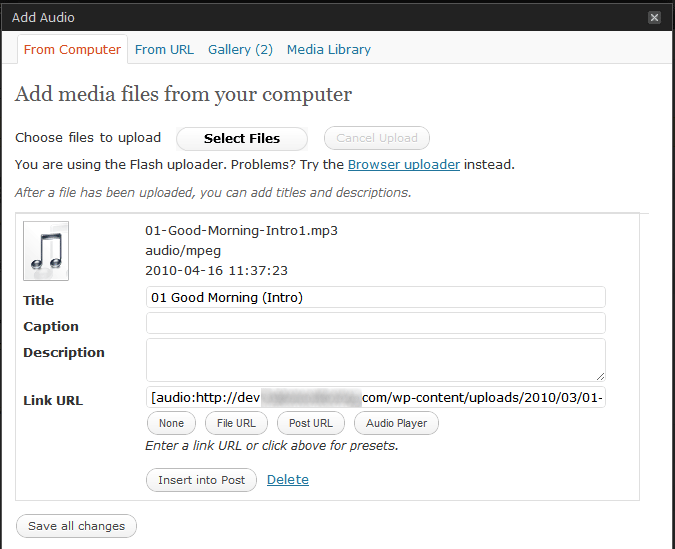The image size is (675, 549).
Task: Click the Select Files button
Action: [x=242, y=139]
